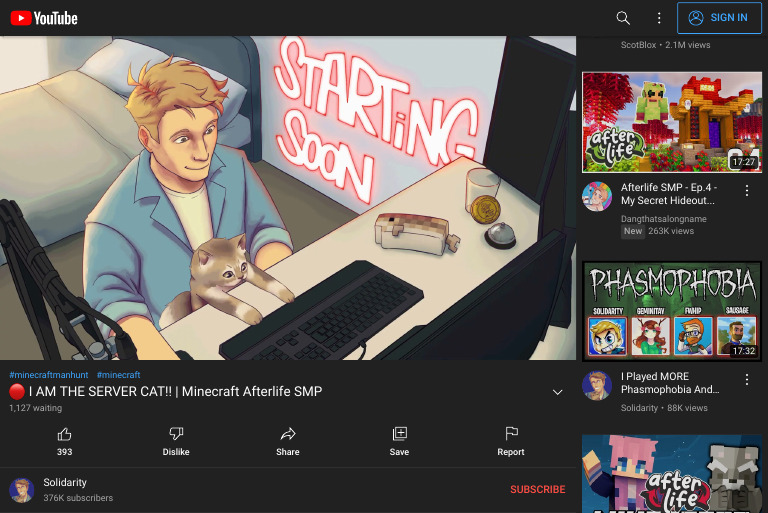Click the '376K subscribers' text
Viewport: 768px width, 513px height.
(78, 498)
